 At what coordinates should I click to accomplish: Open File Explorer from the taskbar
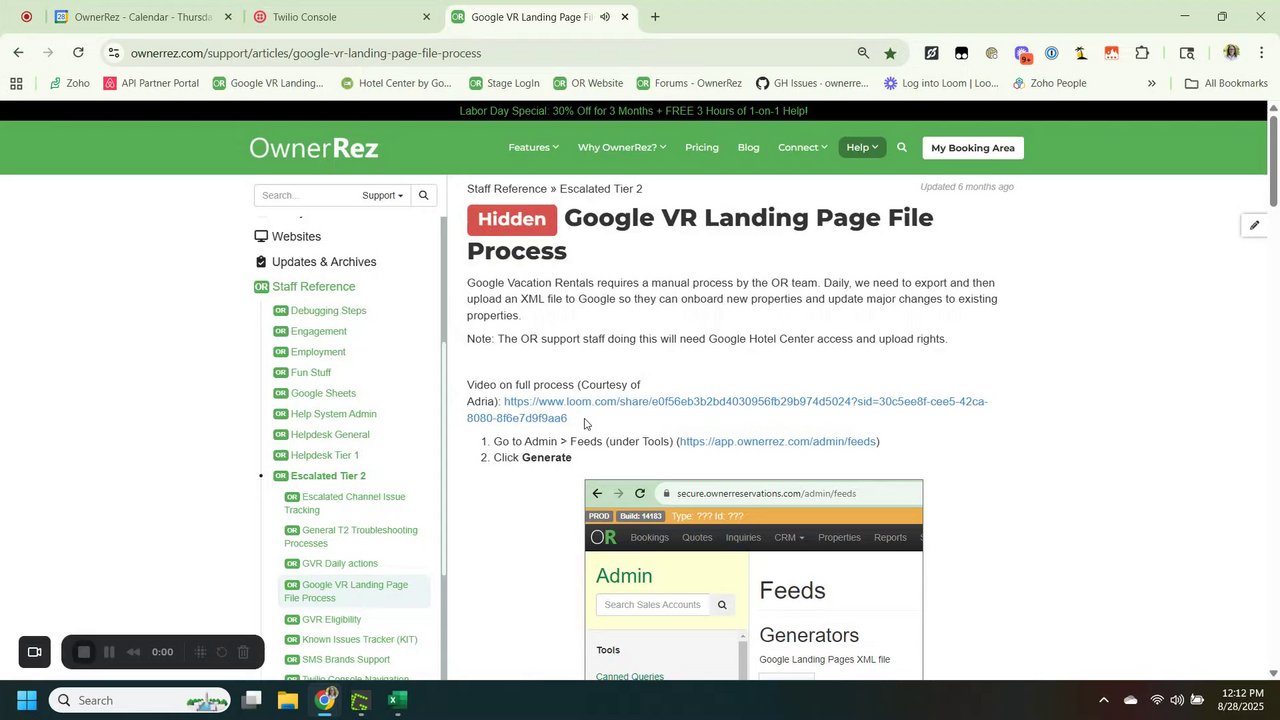pyautogui.click(x=288, y=700)
